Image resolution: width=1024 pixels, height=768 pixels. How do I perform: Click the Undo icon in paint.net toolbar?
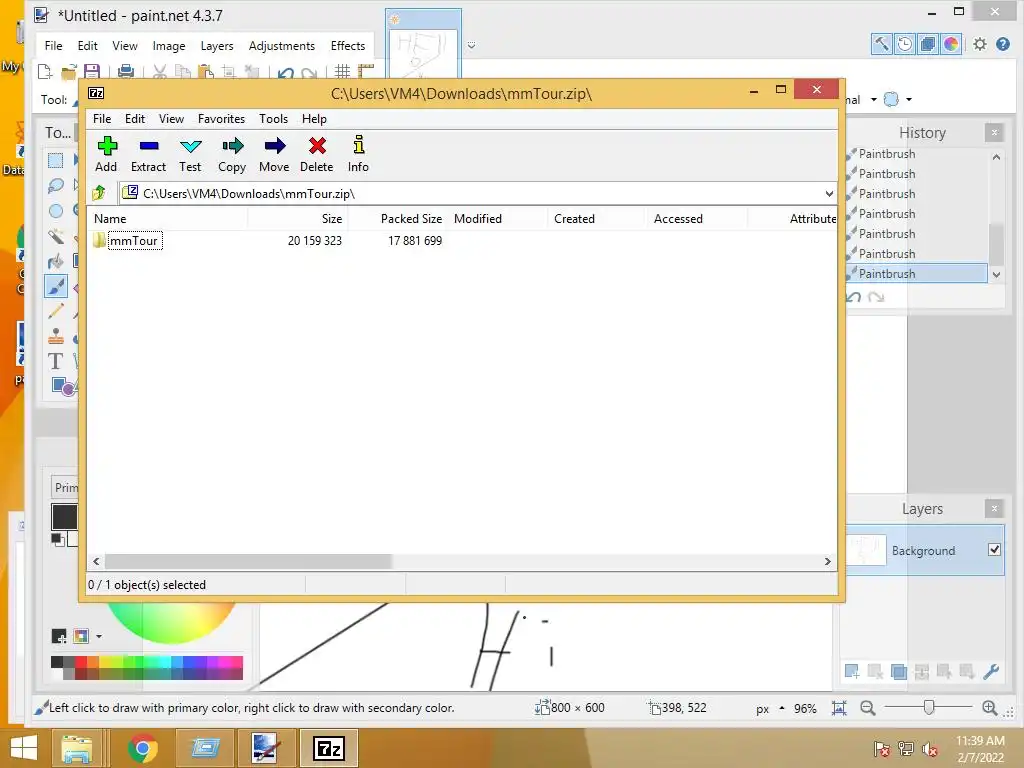(x=285, y=72)
